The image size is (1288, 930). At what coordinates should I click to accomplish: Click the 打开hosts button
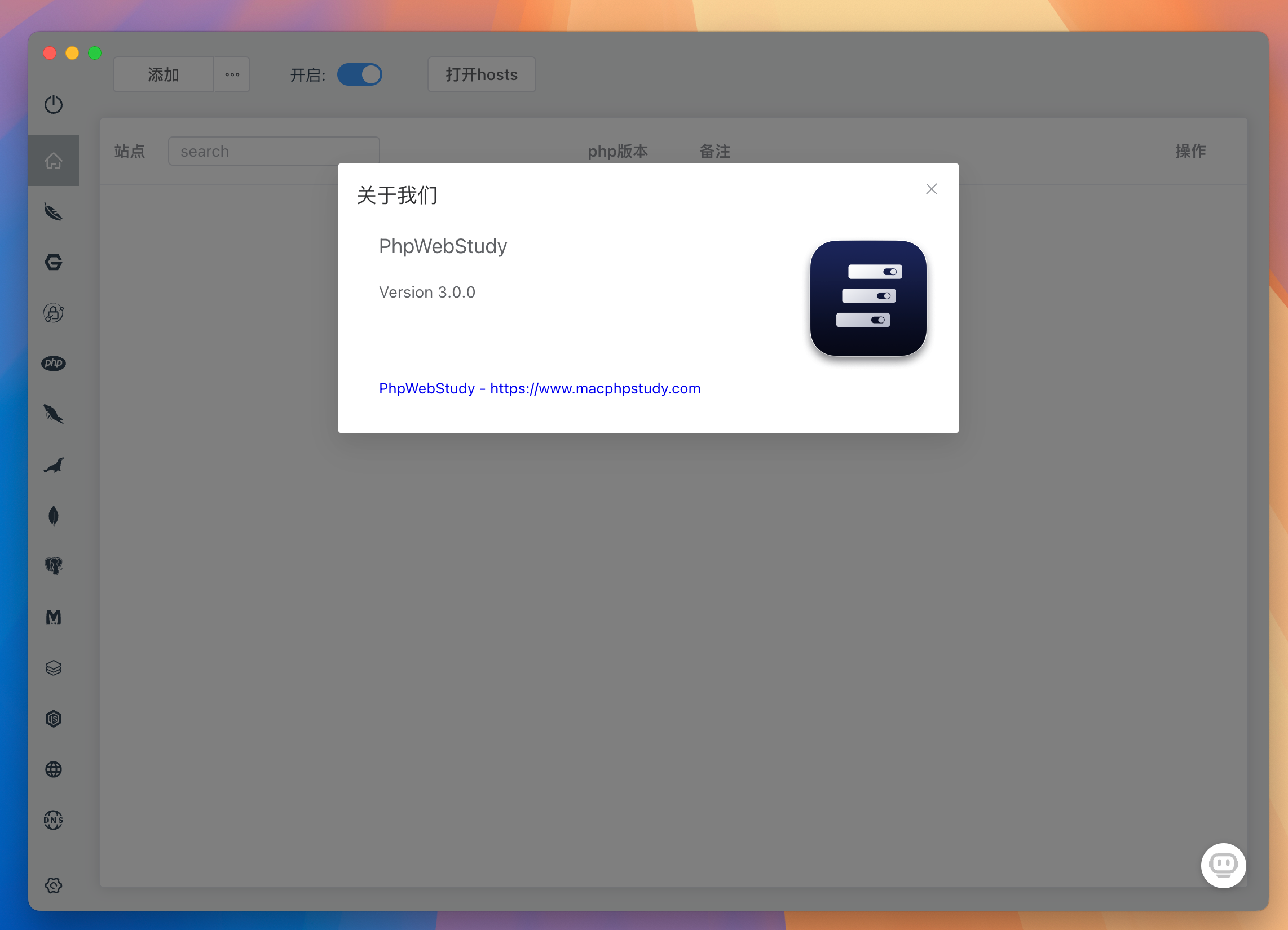pyautogui.click(x=482, y=74)
